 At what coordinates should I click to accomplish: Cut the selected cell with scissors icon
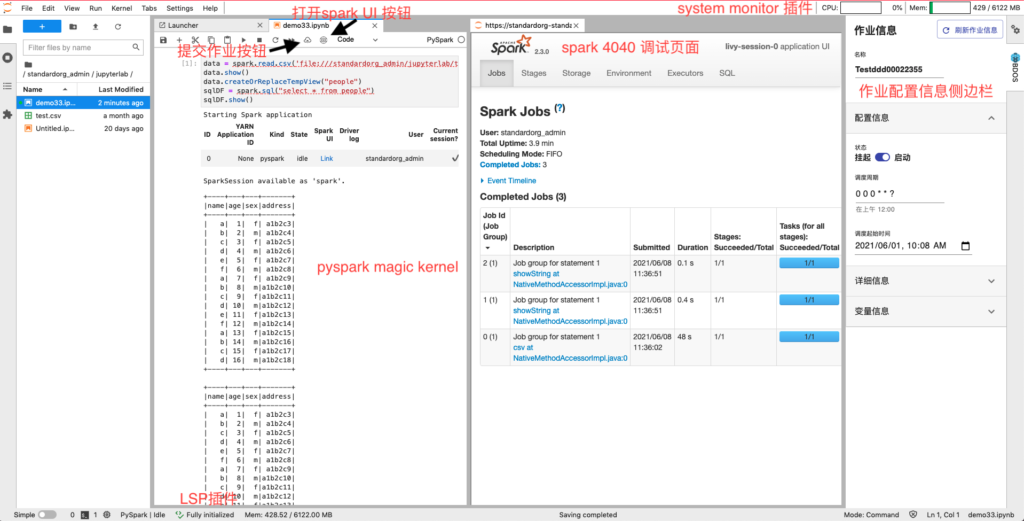195,40
